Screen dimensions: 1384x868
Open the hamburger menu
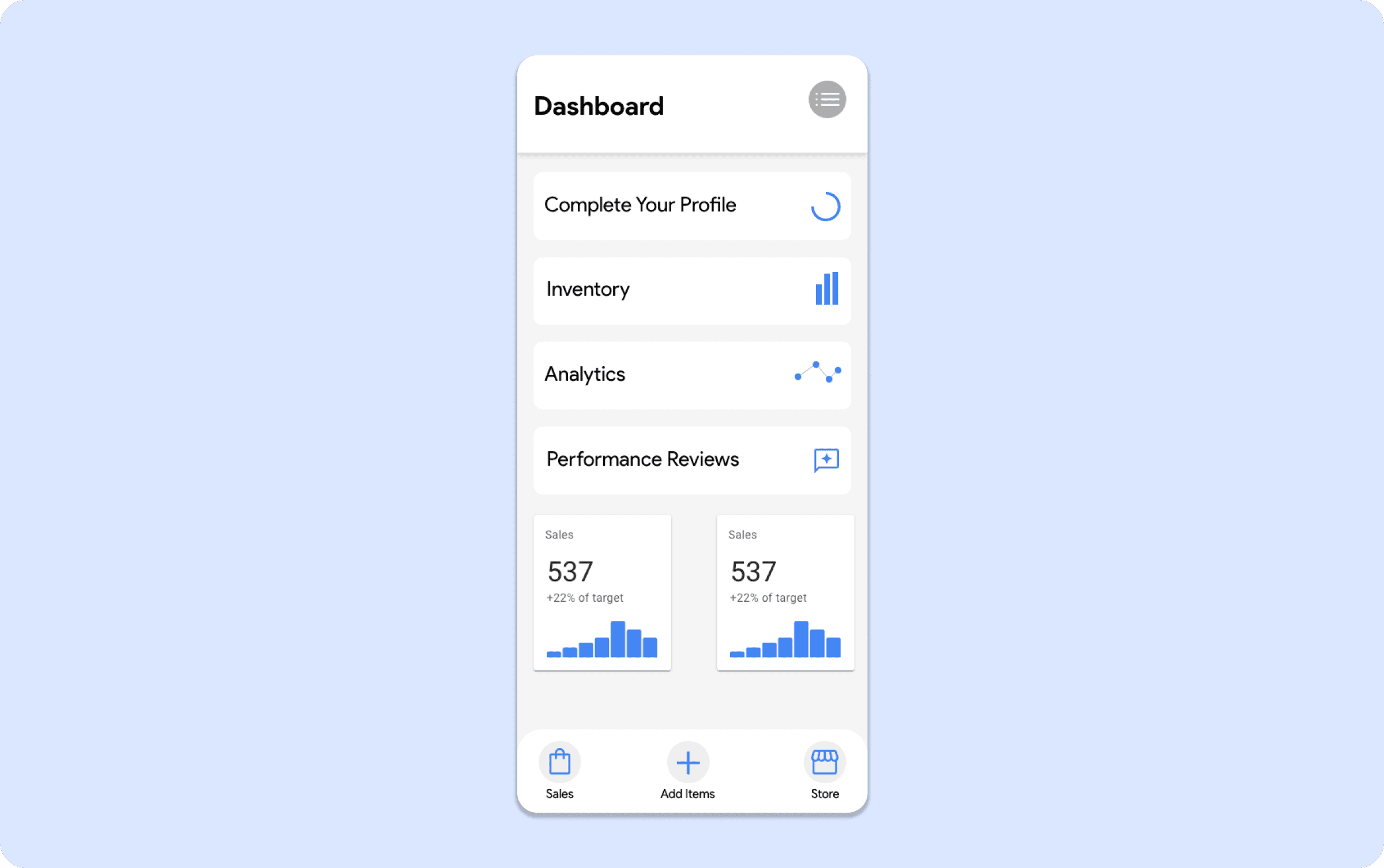point(826,100)
